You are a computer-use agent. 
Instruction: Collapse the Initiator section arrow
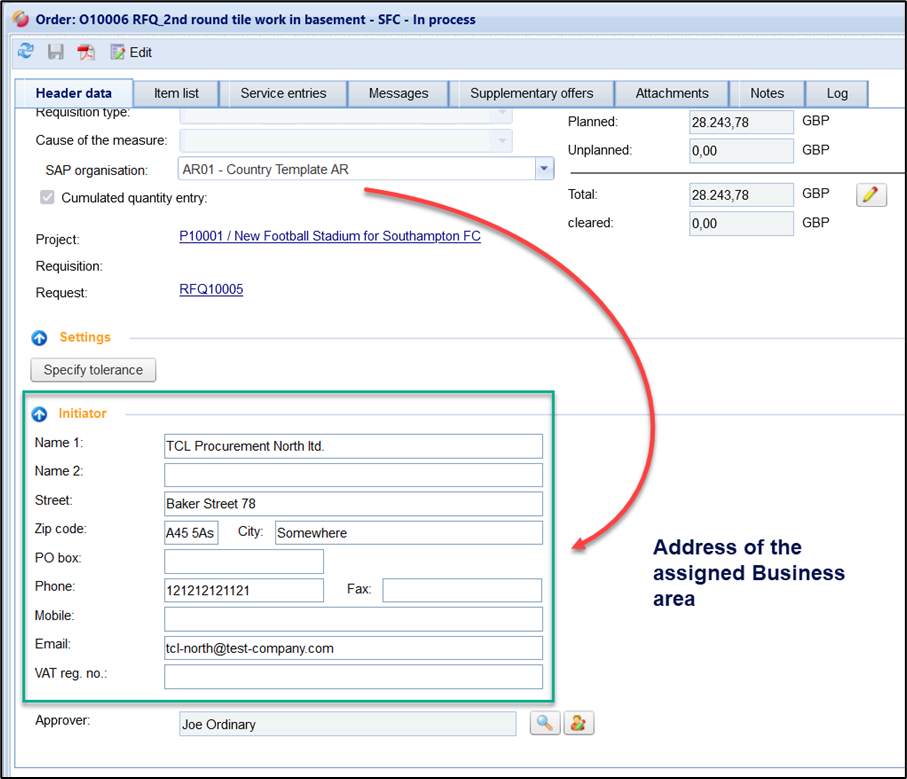(40, 414)
